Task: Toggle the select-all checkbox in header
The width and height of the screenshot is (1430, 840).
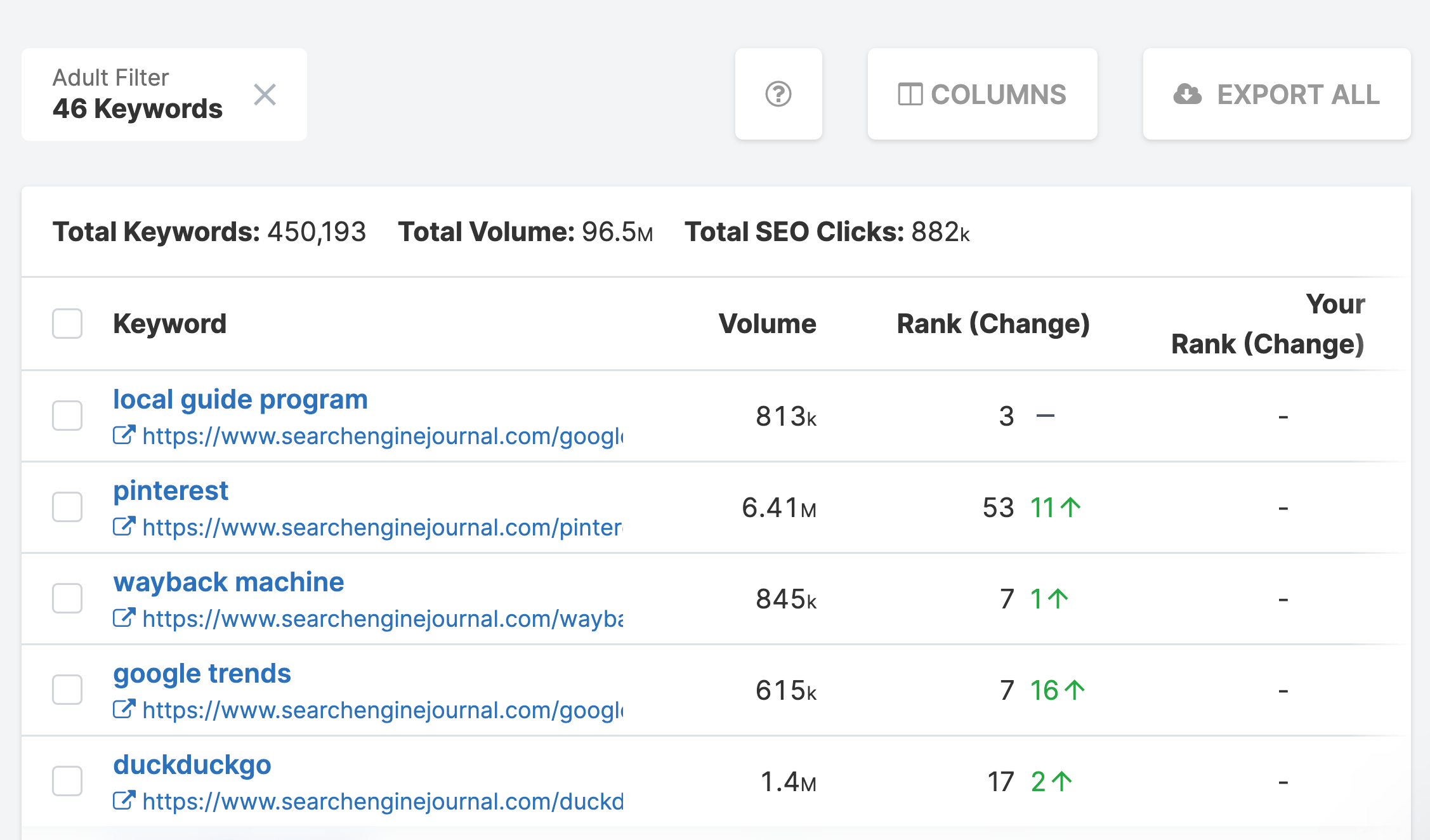Action: point(67,324)
